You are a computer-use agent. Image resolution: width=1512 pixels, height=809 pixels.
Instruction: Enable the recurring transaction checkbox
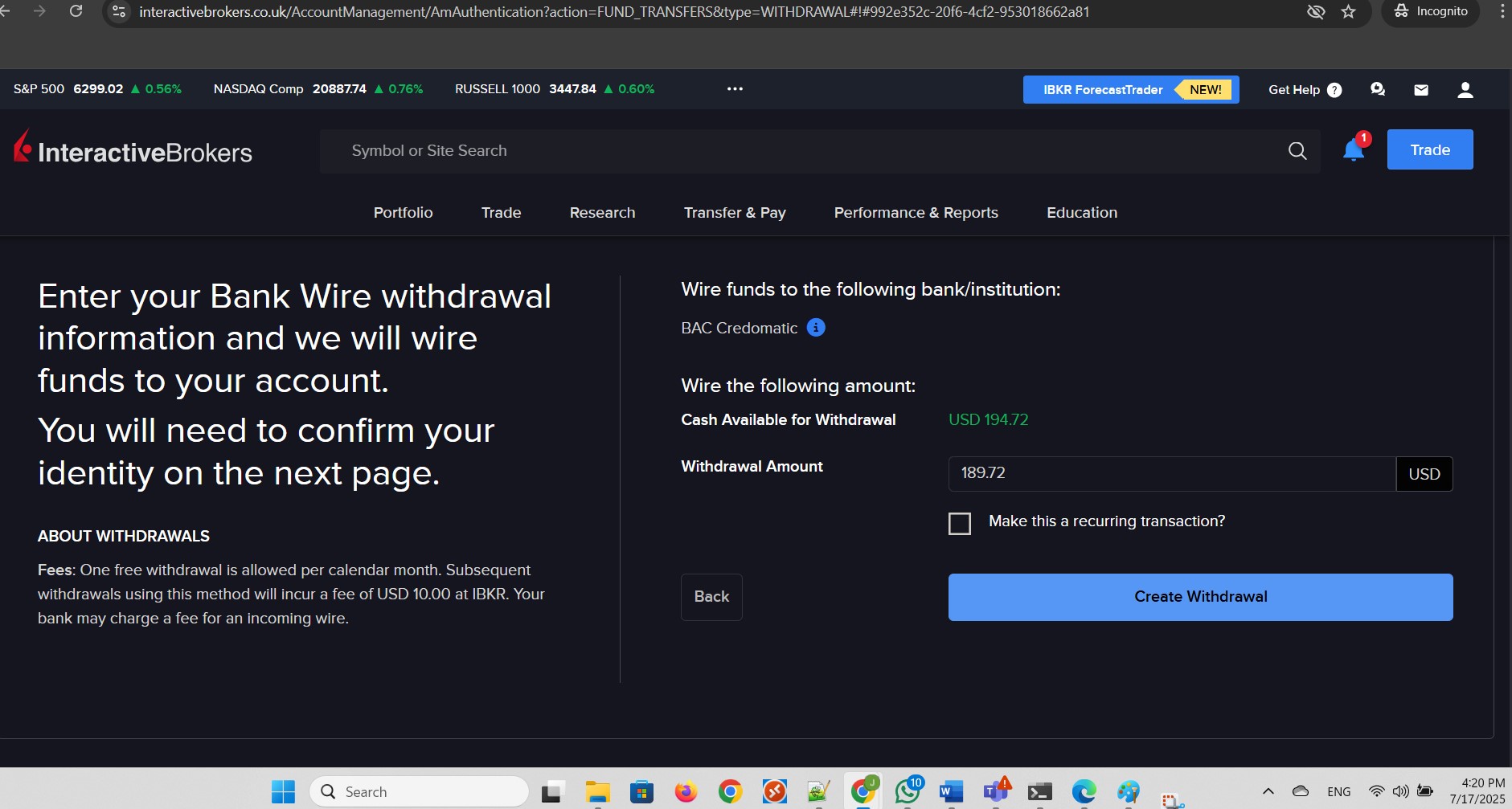(x=960, y=524)
